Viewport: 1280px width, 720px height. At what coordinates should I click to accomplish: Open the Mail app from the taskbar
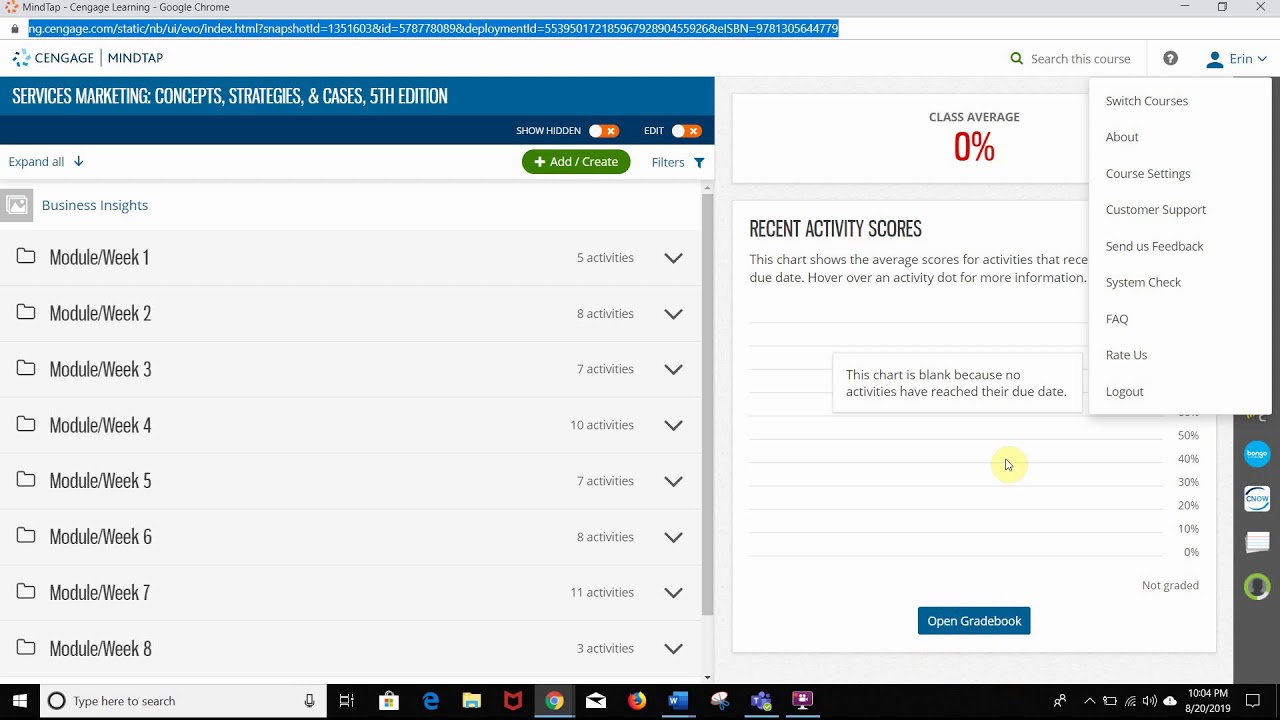click(x=596, y=701)
